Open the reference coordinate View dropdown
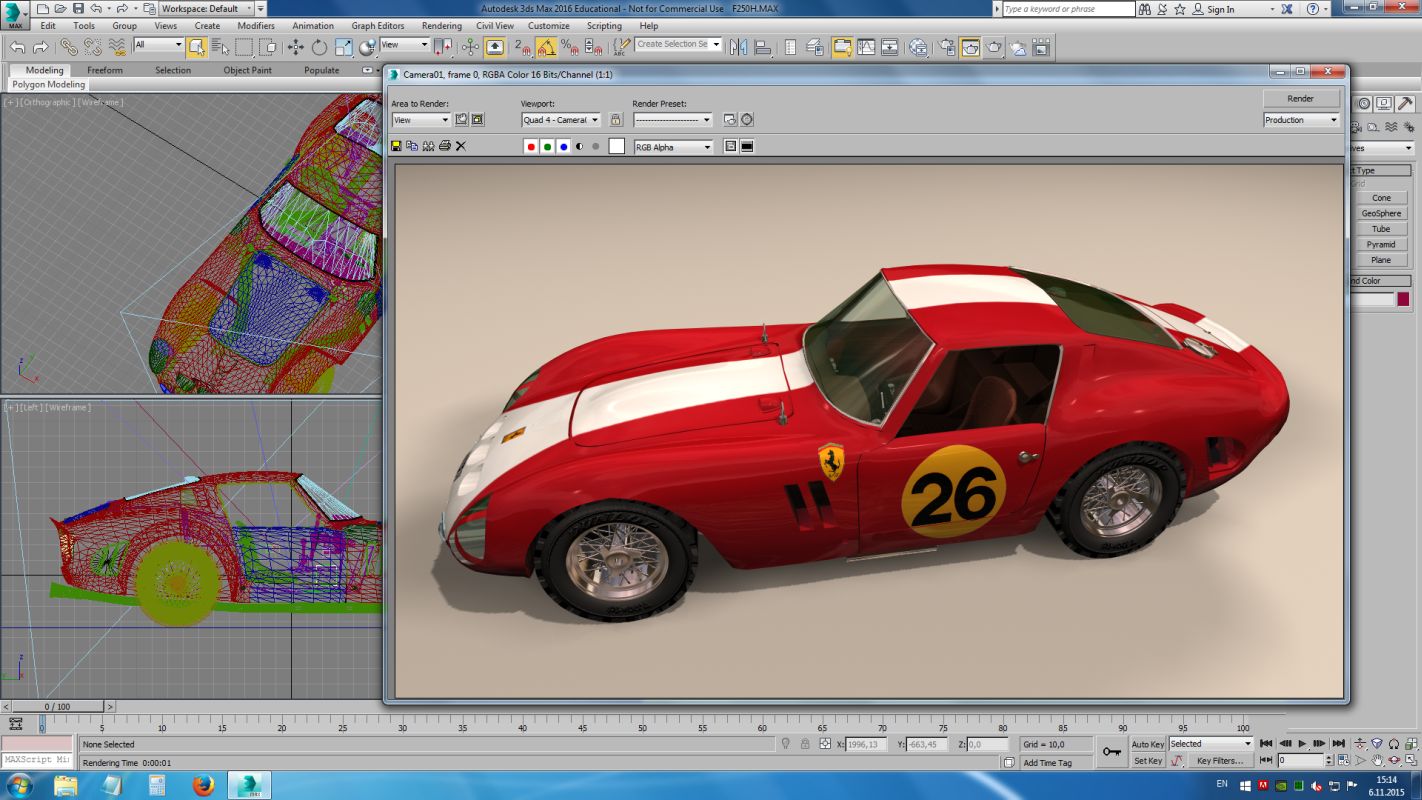The image size is (1422, 800). [x=404, y=45]
